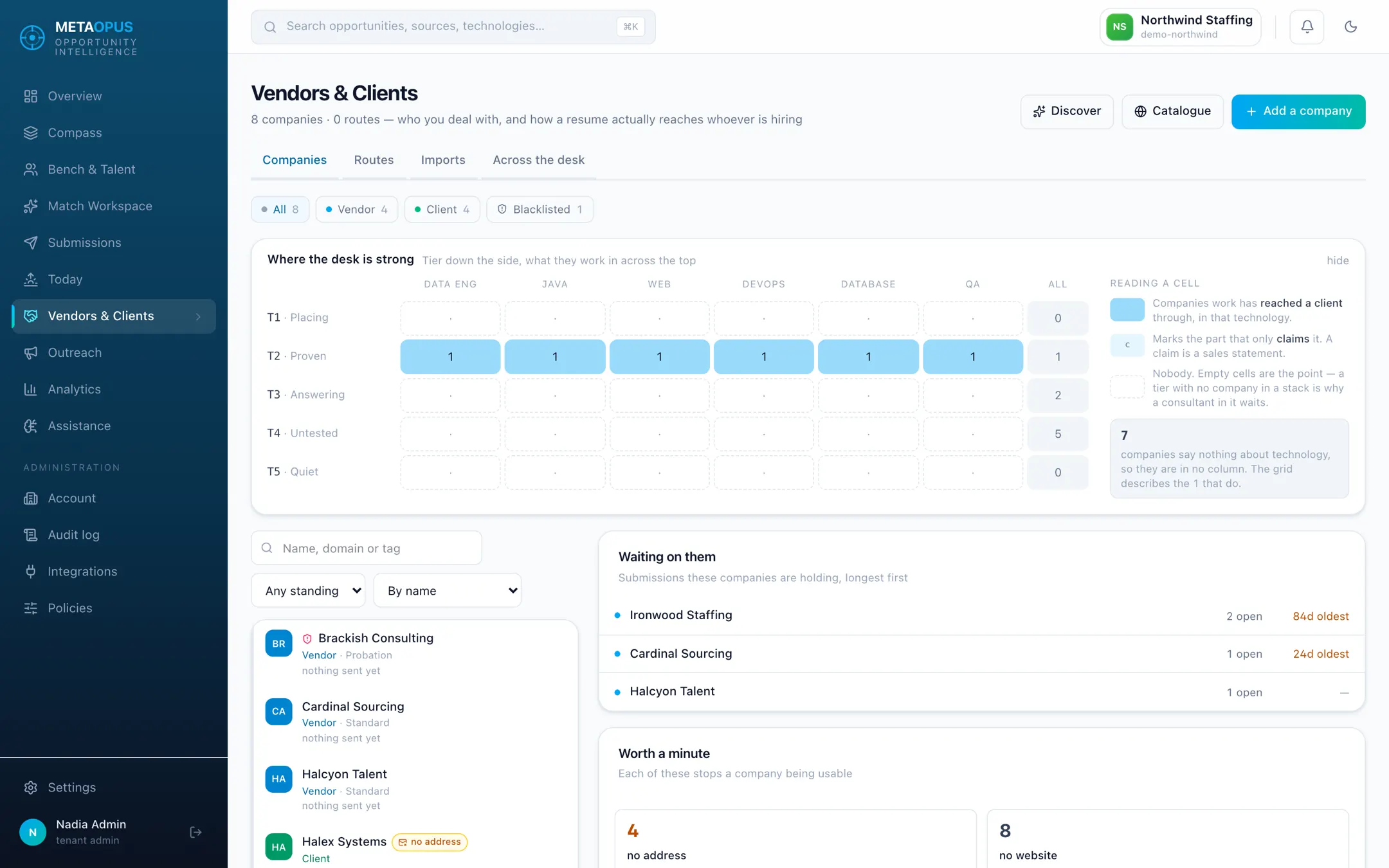Click the BR avatar for Brackish Consulting

pos(278,644)
